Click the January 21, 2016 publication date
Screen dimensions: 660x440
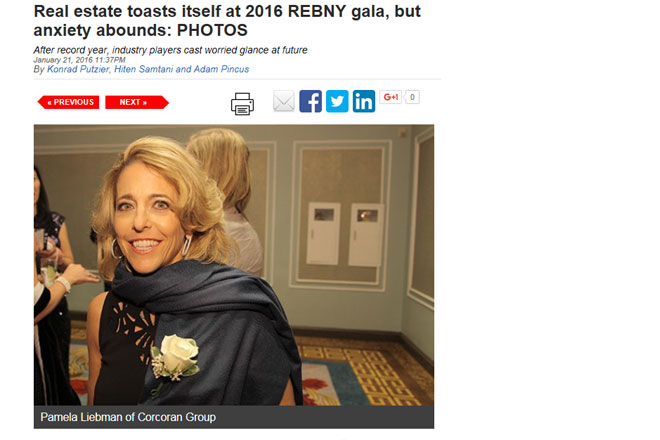(80, 60)
